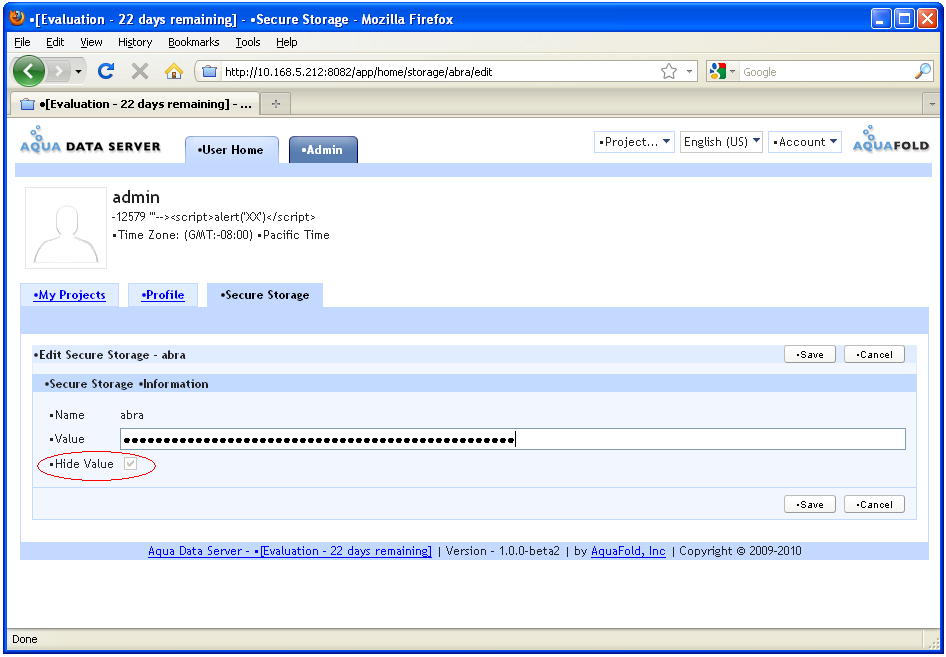
Task: Click the forward navigation arrow
Action: 58,72
